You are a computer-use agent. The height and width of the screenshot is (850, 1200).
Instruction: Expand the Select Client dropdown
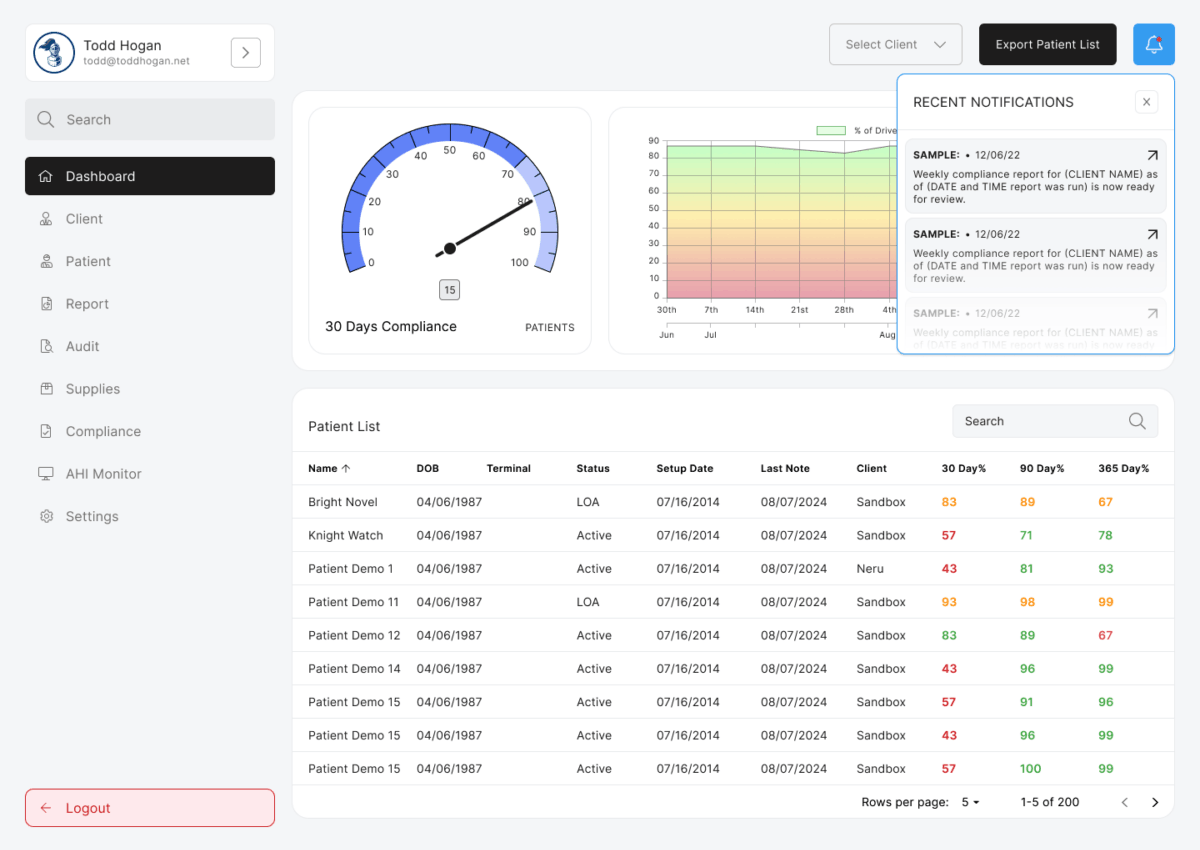(896, 45)
